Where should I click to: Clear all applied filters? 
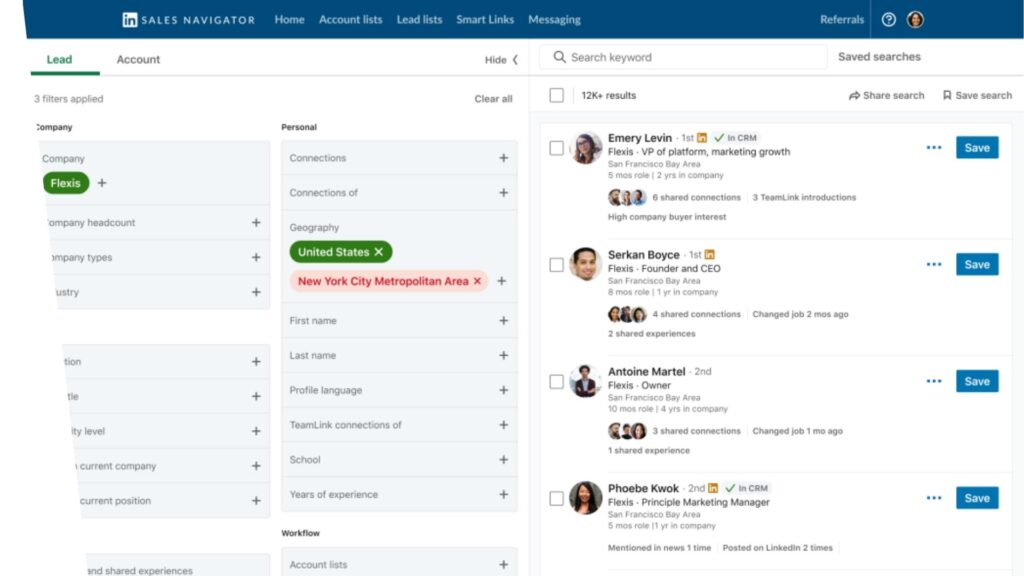pyautogui.click(x=493, y=99)
